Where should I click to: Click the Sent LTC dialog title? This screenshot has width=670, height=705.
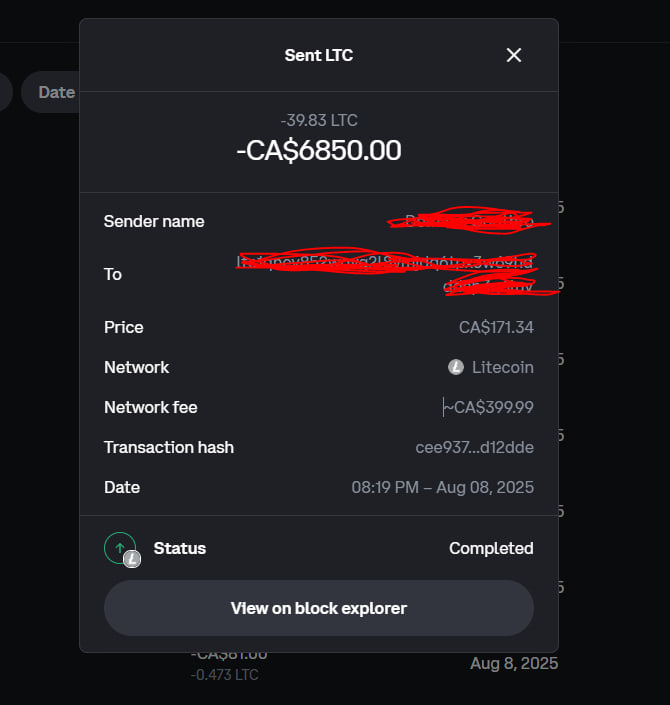pos(319,55)
